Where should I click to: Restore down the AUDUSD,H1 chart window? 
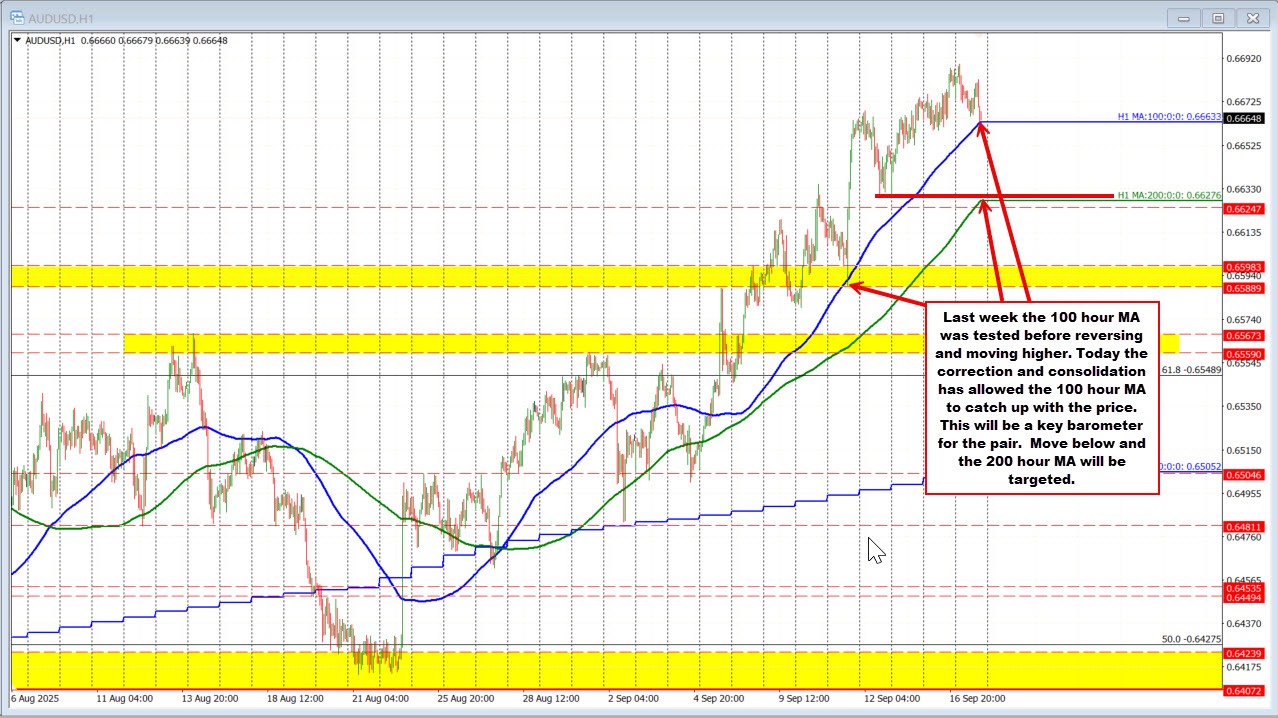1217,17
